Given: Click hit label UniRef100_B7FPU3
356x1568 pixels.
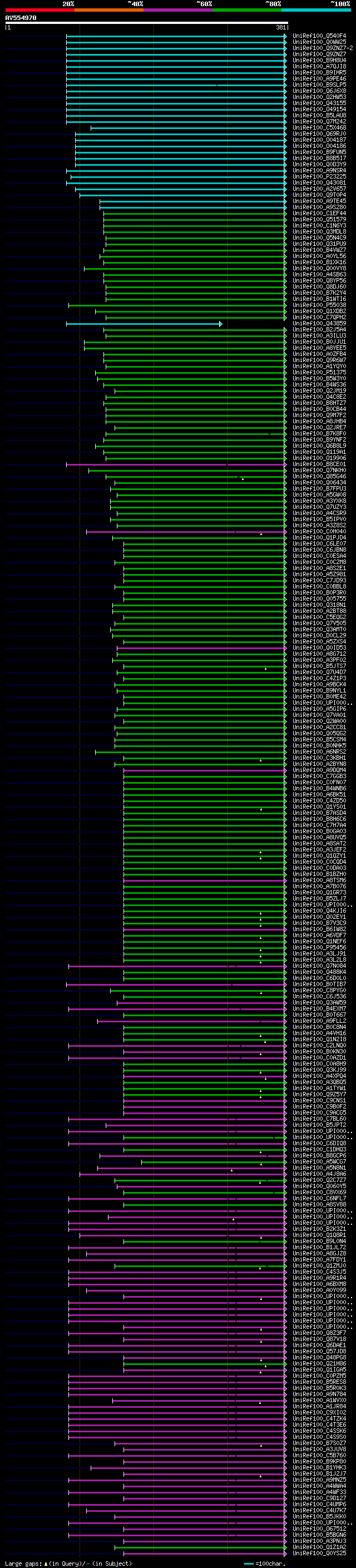Looking at the screenshot, I should click(x=319, y=488).
